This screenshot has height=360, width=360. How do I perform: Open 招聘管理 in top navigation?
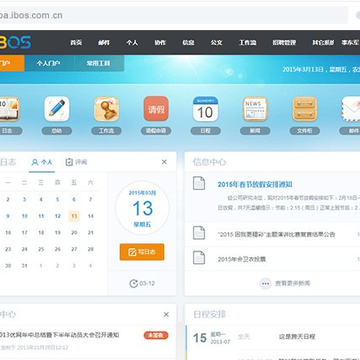pyautogui.click(x=284, y=43)
